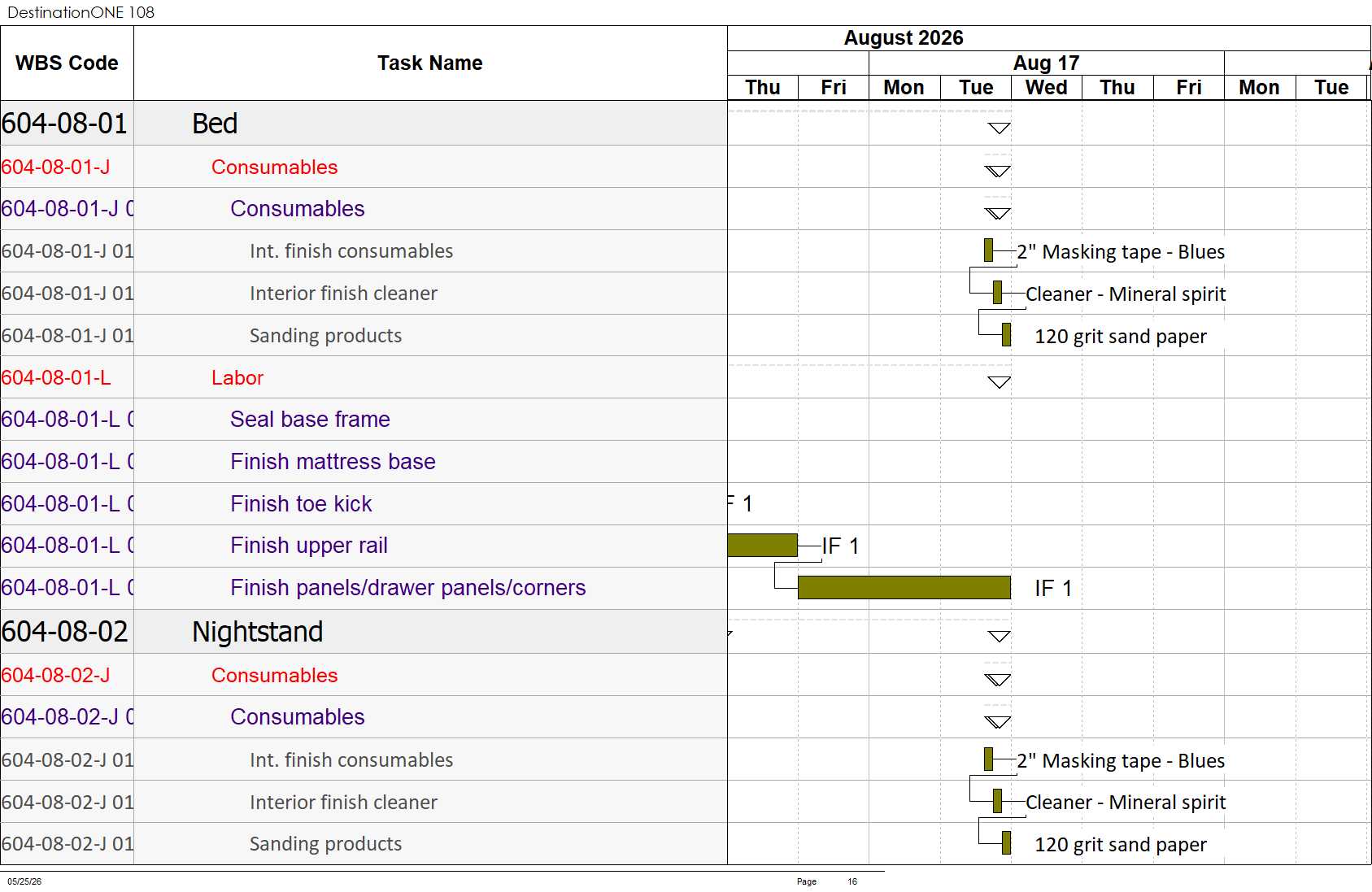Select the Bed task row
Viewport: 1372px width, 892px height.
tap(364, 124)
